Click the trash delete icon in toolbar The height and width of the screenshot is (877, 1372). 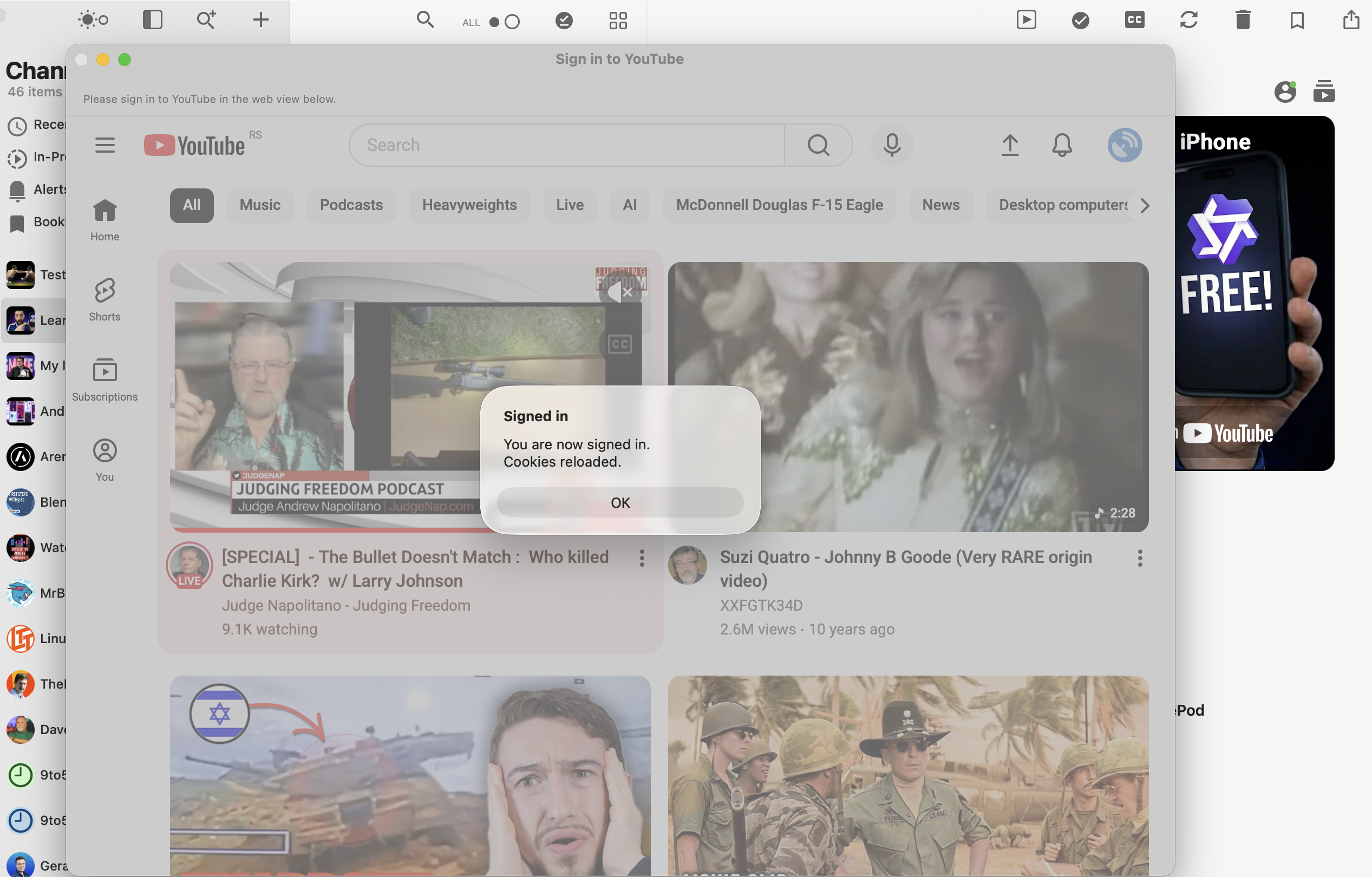tap(1242, 20)
